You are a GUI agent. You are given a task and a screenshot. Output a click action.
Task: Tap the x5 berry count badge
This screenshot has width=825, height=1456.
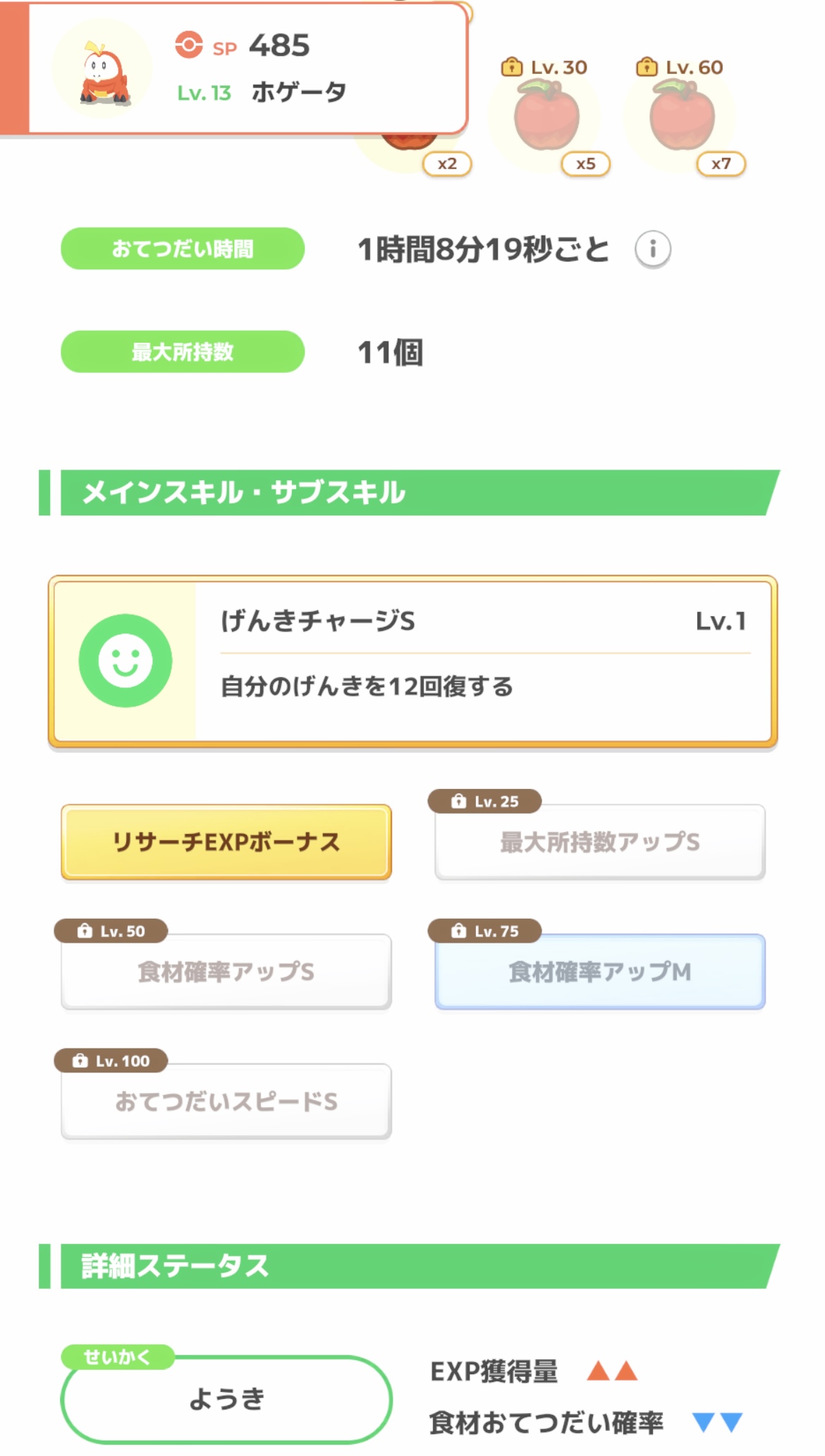tap(586, 164)
